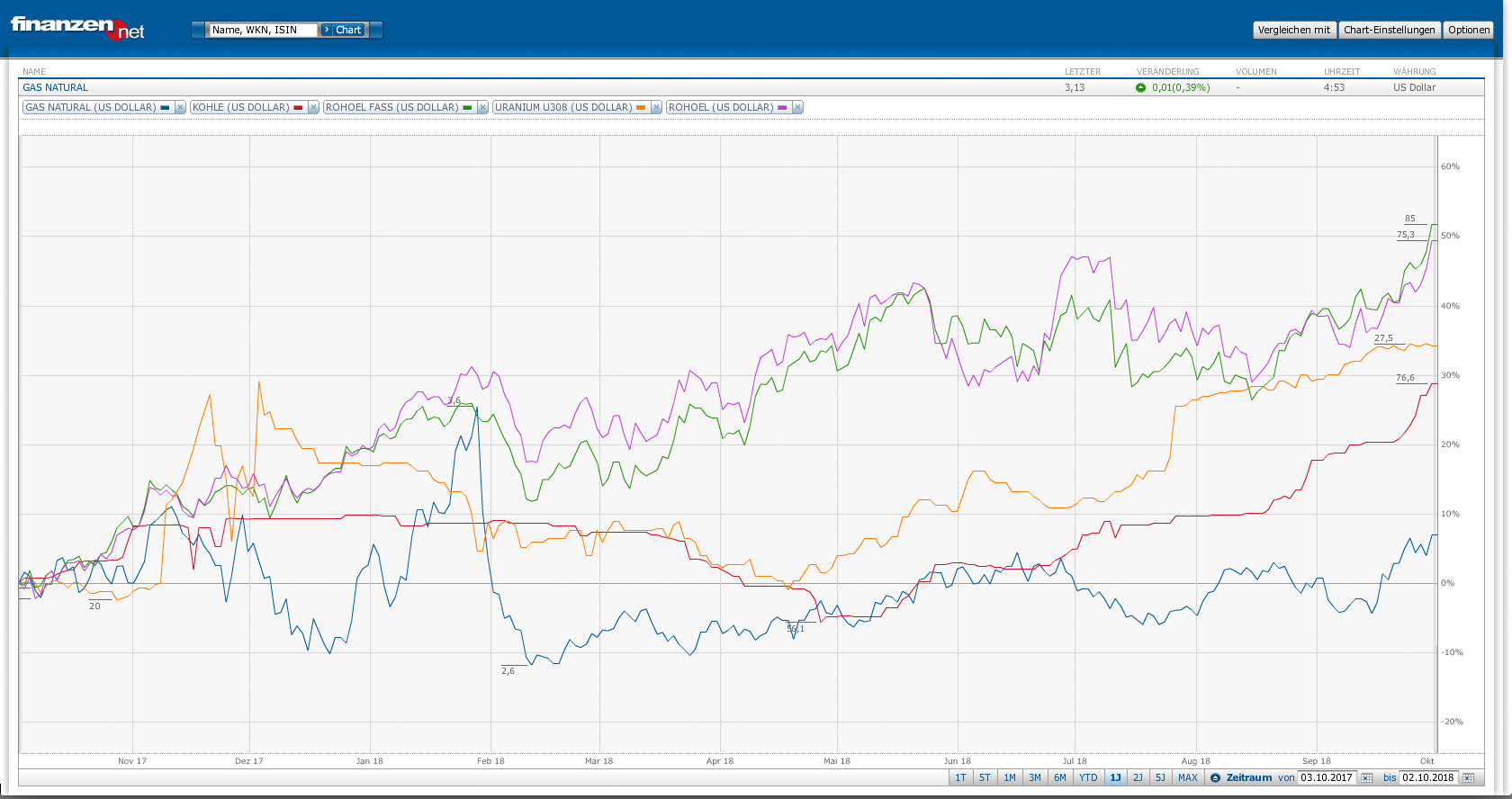Select the MAX time range
Image resolution: width=1512 pixels, height=799 pixels.
coord(1188,778)
